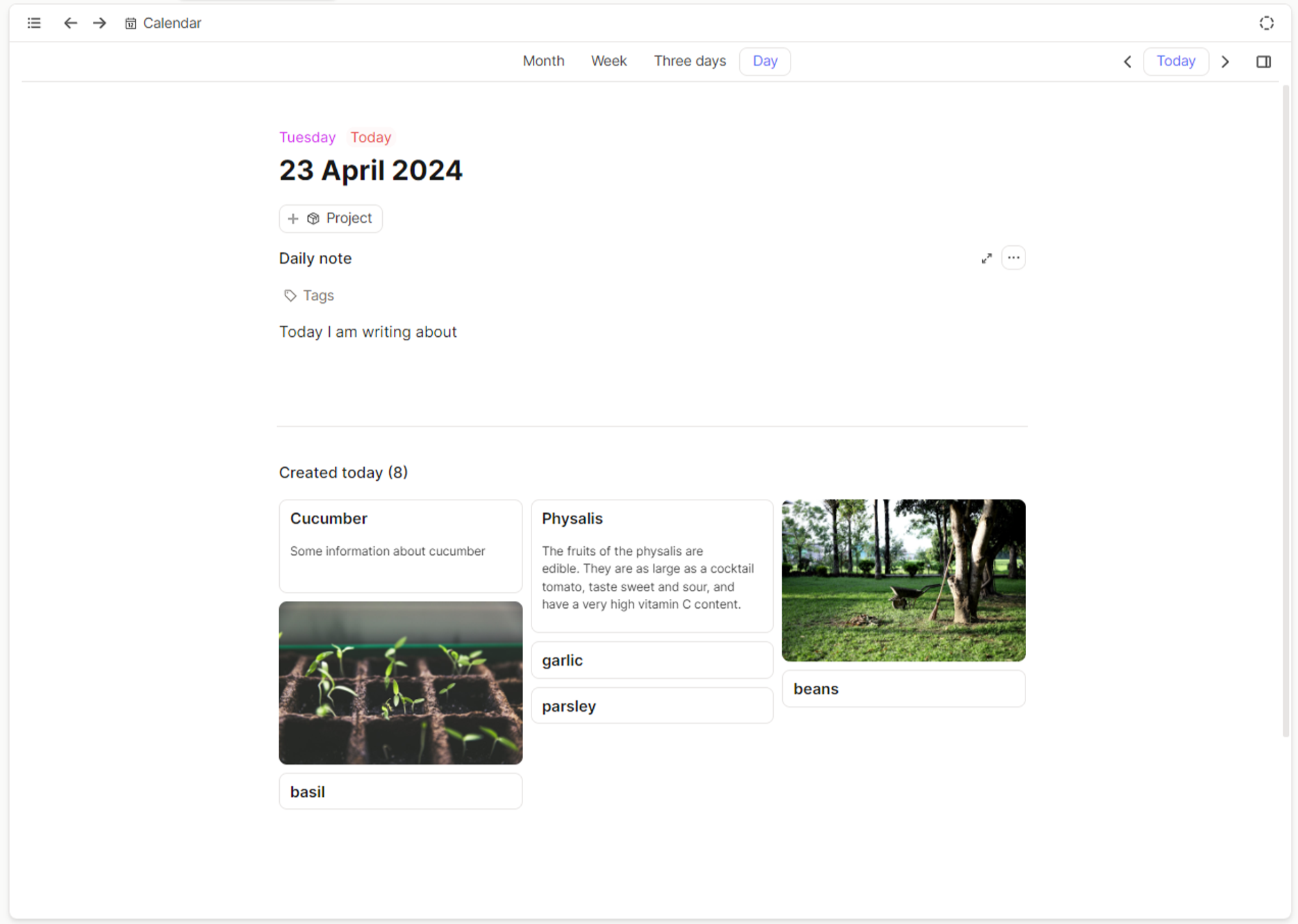The image size is (1298, 924).
Task: Go to the previous day chevron
Action: 1128,62
